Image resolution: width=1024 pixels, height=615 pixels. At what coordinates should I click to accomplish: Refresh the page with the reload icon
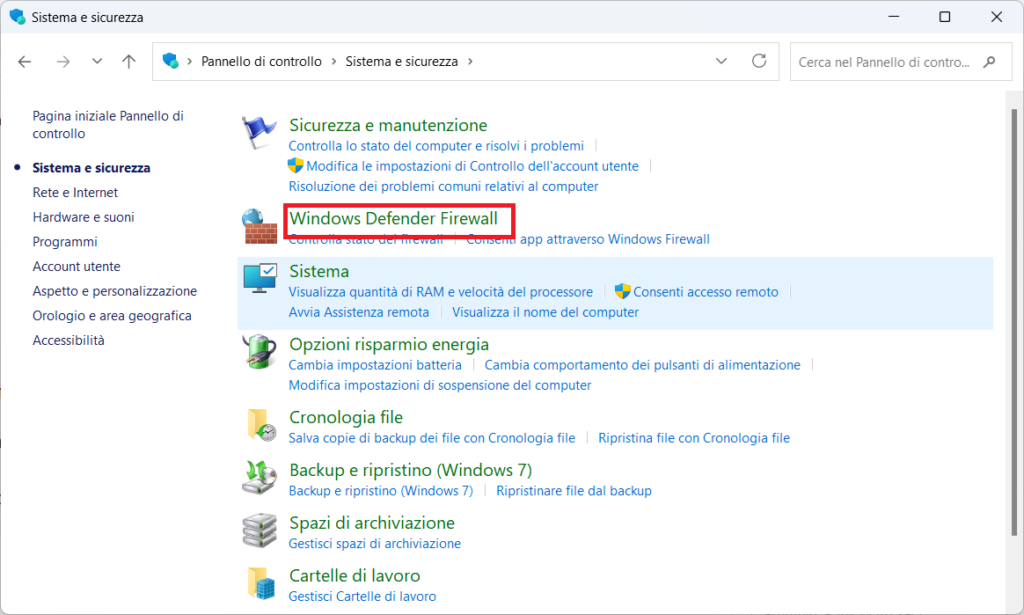(x=759, y=61)
